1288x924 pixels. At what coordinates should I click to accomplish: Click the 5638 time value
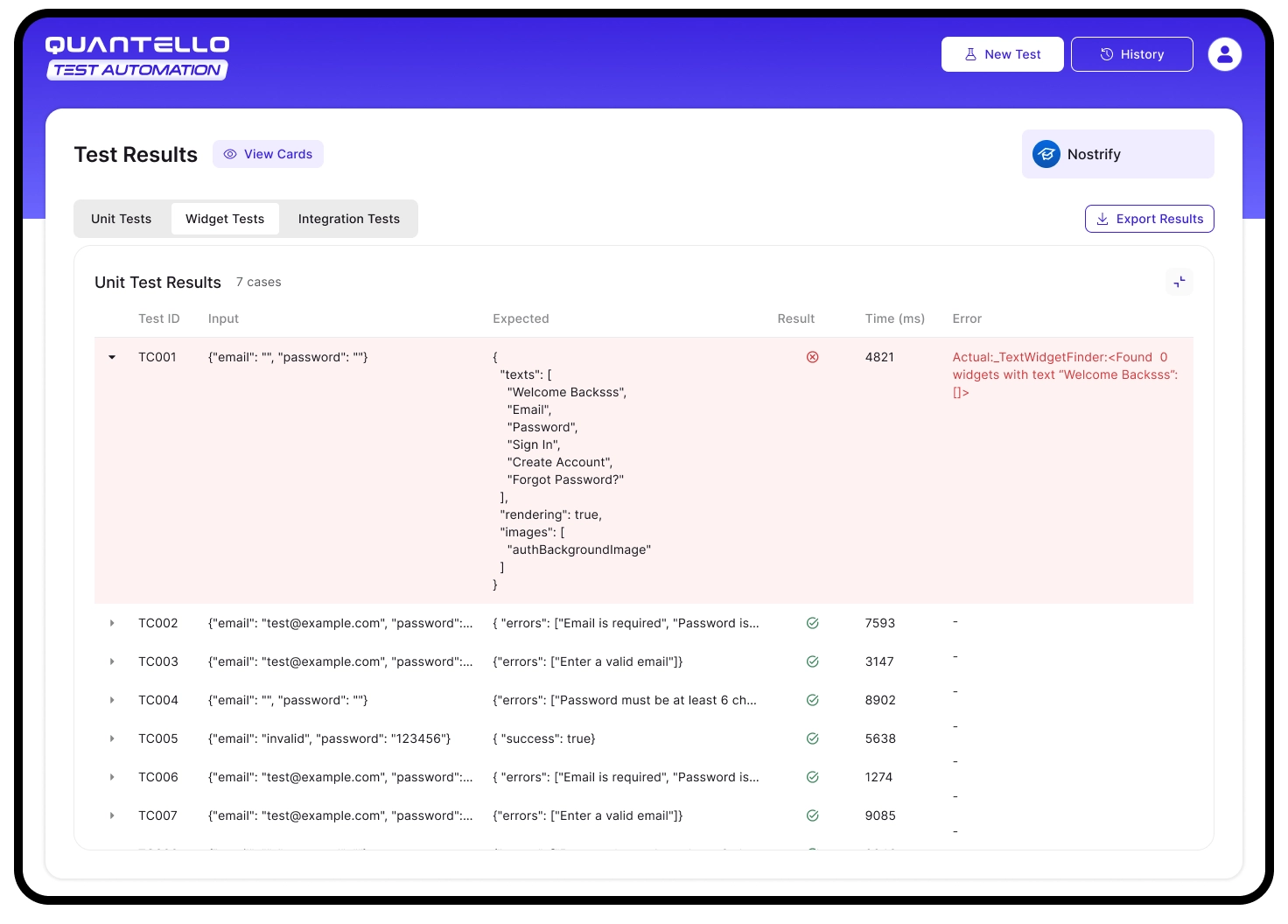[x=880, y=738]
